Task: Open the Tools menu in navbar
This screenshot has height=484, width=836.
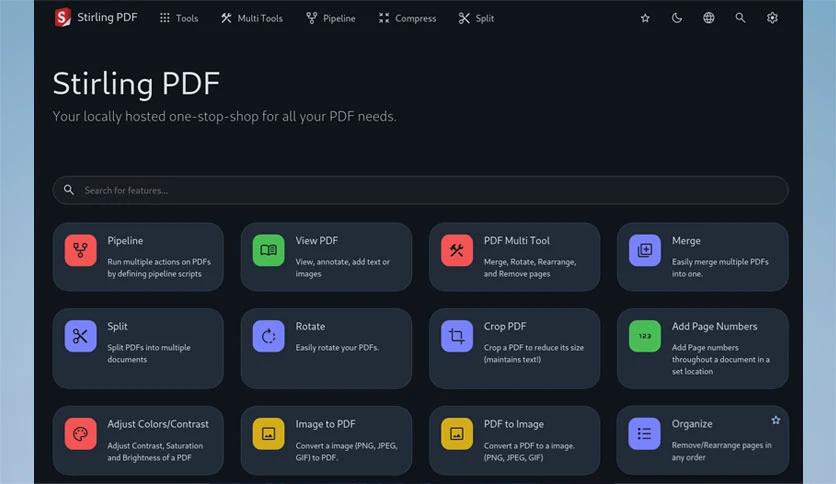Action: coord(179,18)
